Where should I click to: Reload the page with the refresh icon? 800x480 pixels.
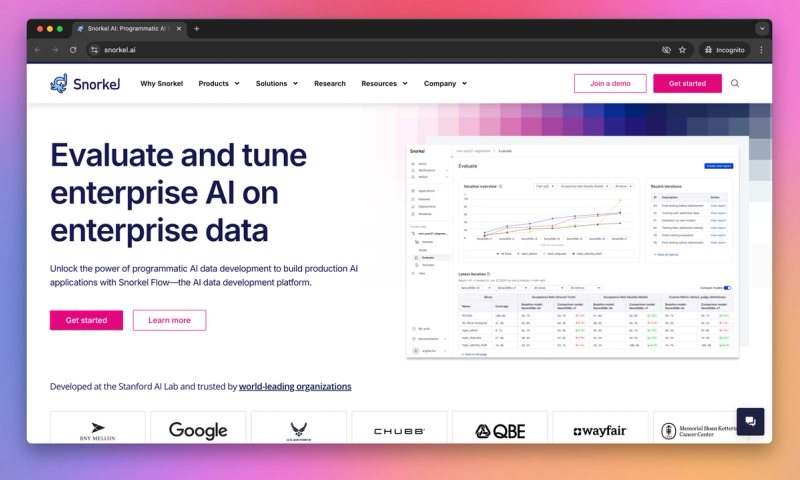[73, 50]
